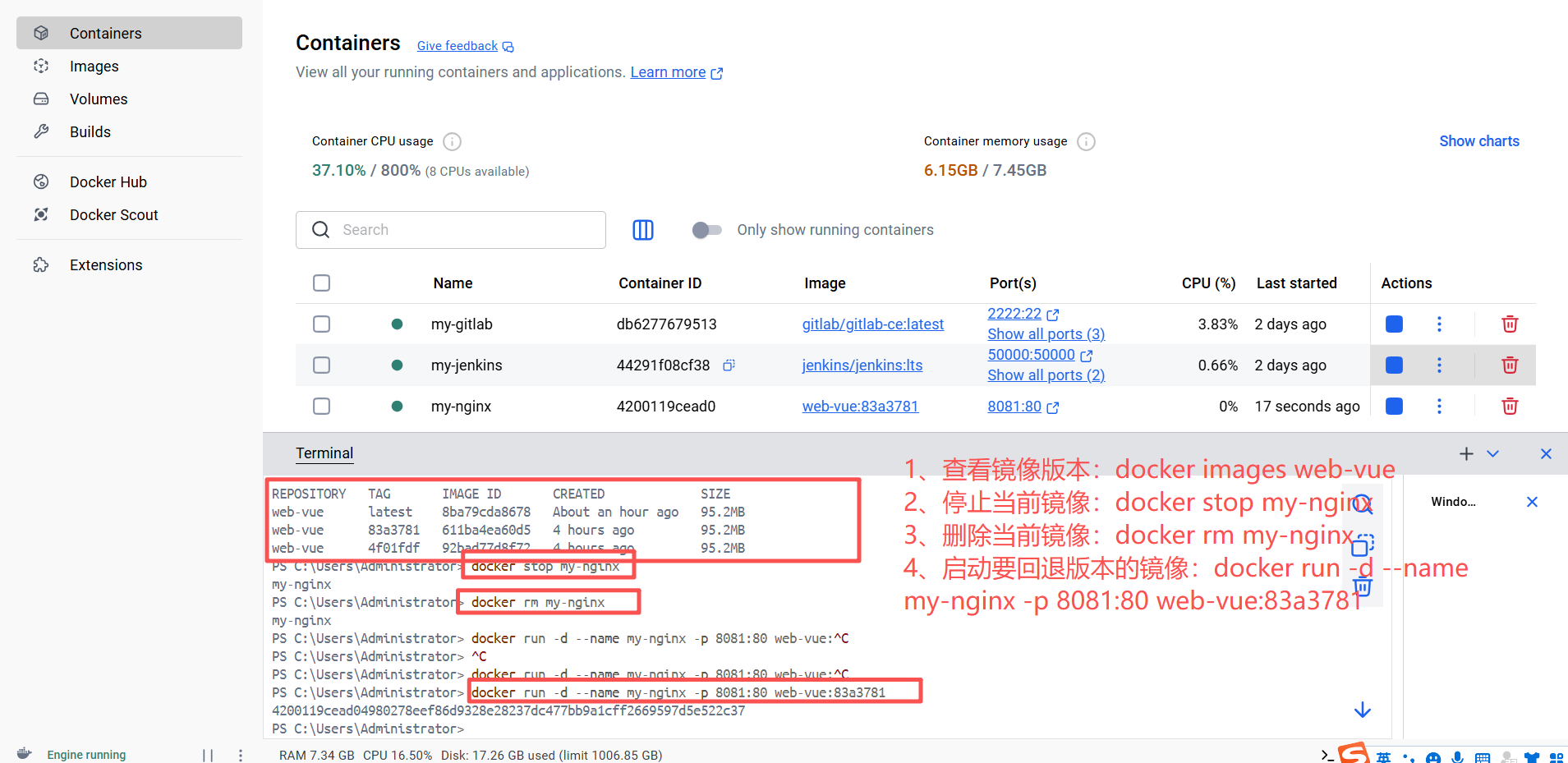The image size is (1568, 763).
Task: Sort by CPU (%) column header
Action: pyautogui.click(x=1208, y=283)
